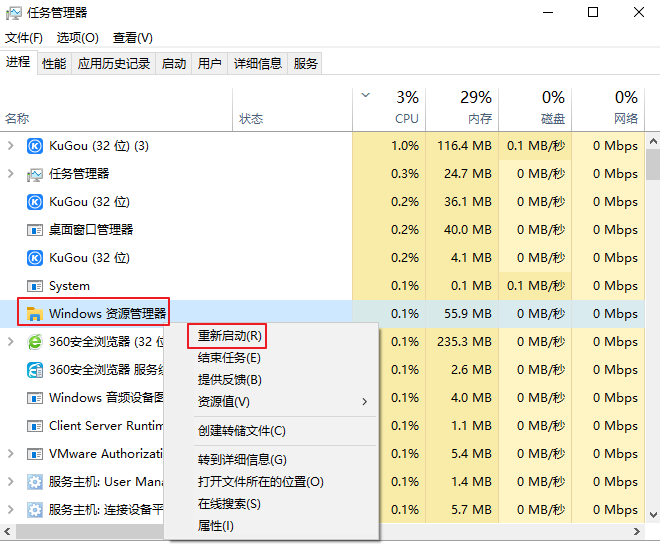Click the 360安全浏览器 process icon
Image resolution: width=660 pixels, height=544 pixels.
34,342
